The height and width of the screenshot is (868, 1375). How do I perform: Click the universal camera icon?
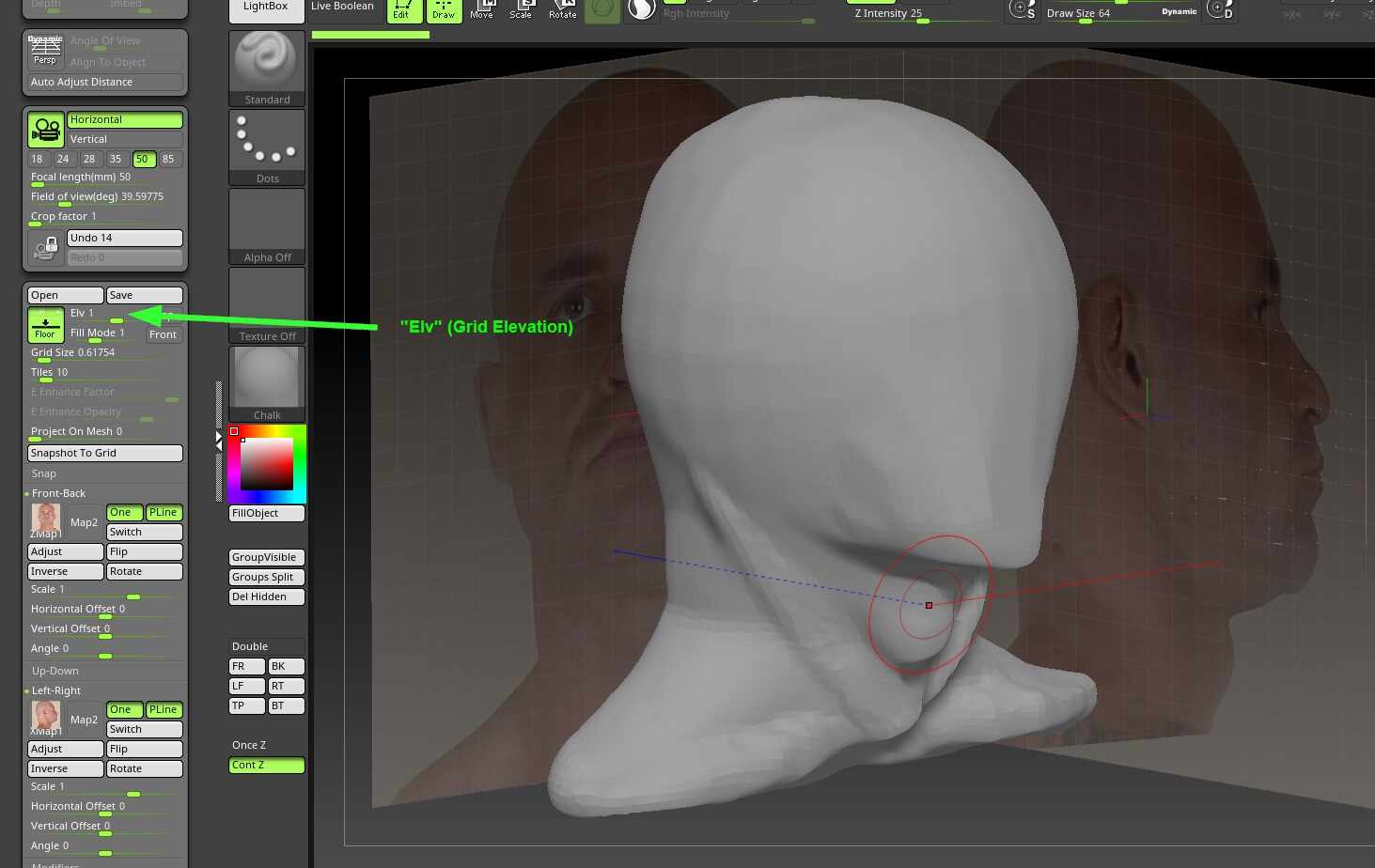(x=45, y=130)
